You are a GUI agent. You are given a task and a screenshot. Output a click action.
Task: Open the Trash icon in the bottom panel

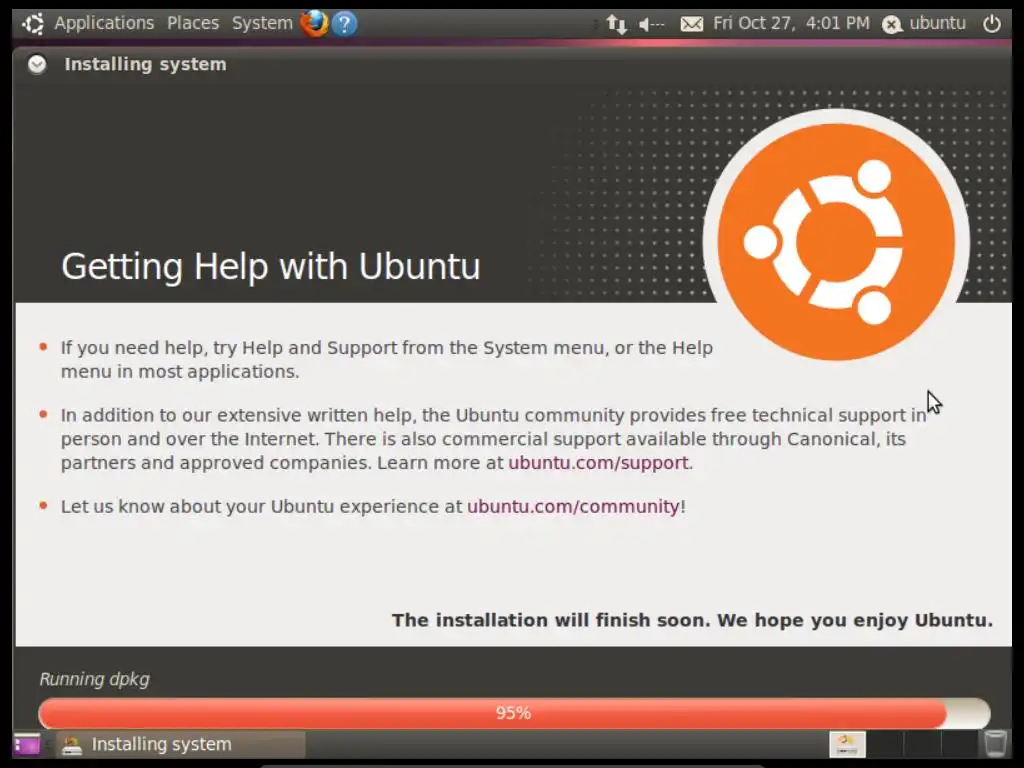click(x=995, y=744)
